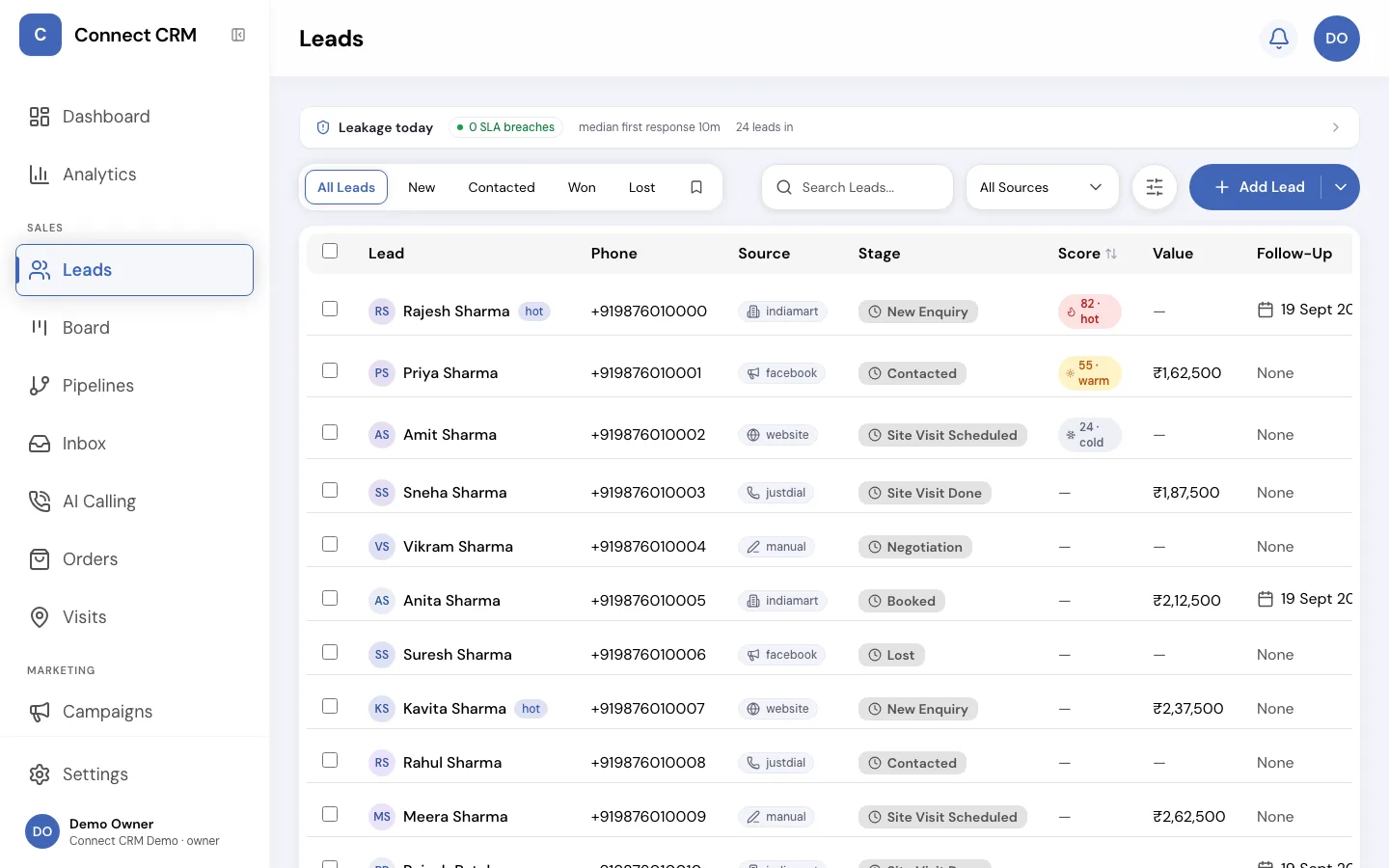Click the Leakage today shield icon
Image resolution: width=1389 pixels, height=868 pixels.
tap(323, 127)
